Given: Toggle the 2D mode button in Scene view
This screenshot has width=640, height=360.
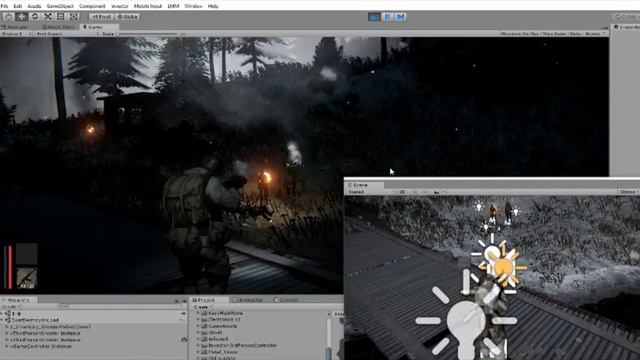Looking at the screenshot, I should [402, 192].
